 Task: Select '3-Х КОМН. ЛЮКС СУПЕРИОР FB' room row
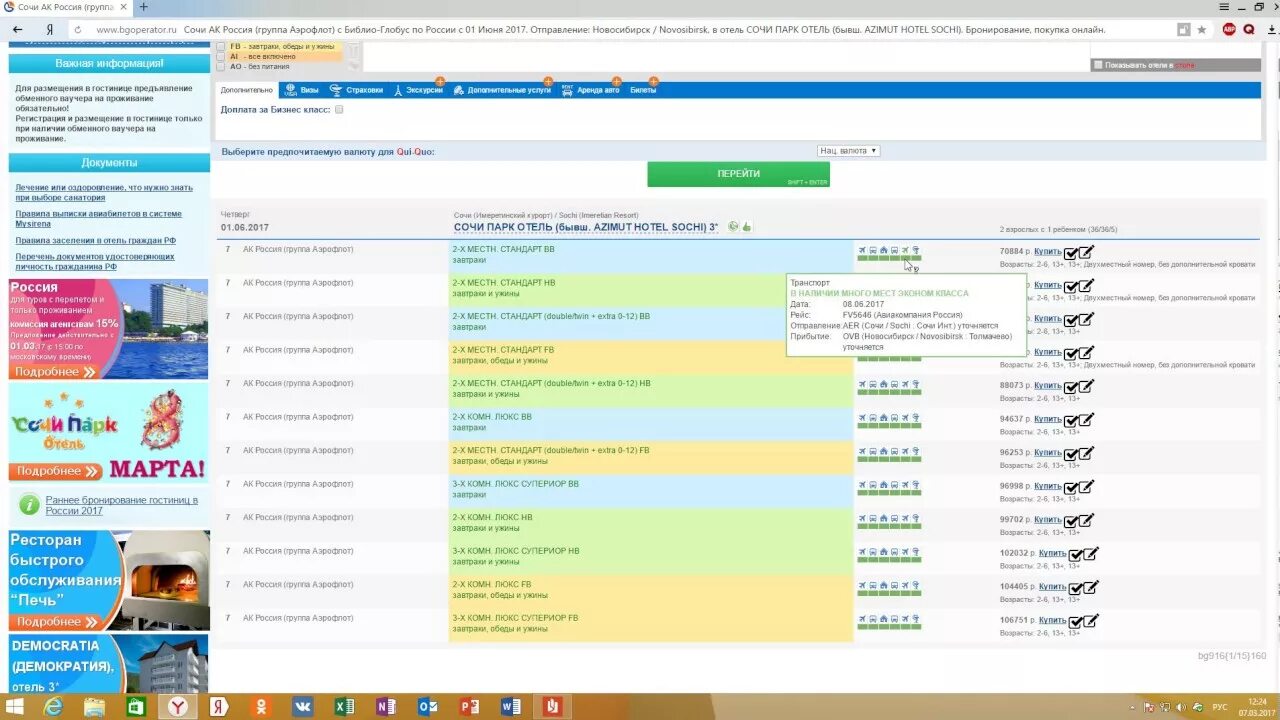(x=651, y=623)
